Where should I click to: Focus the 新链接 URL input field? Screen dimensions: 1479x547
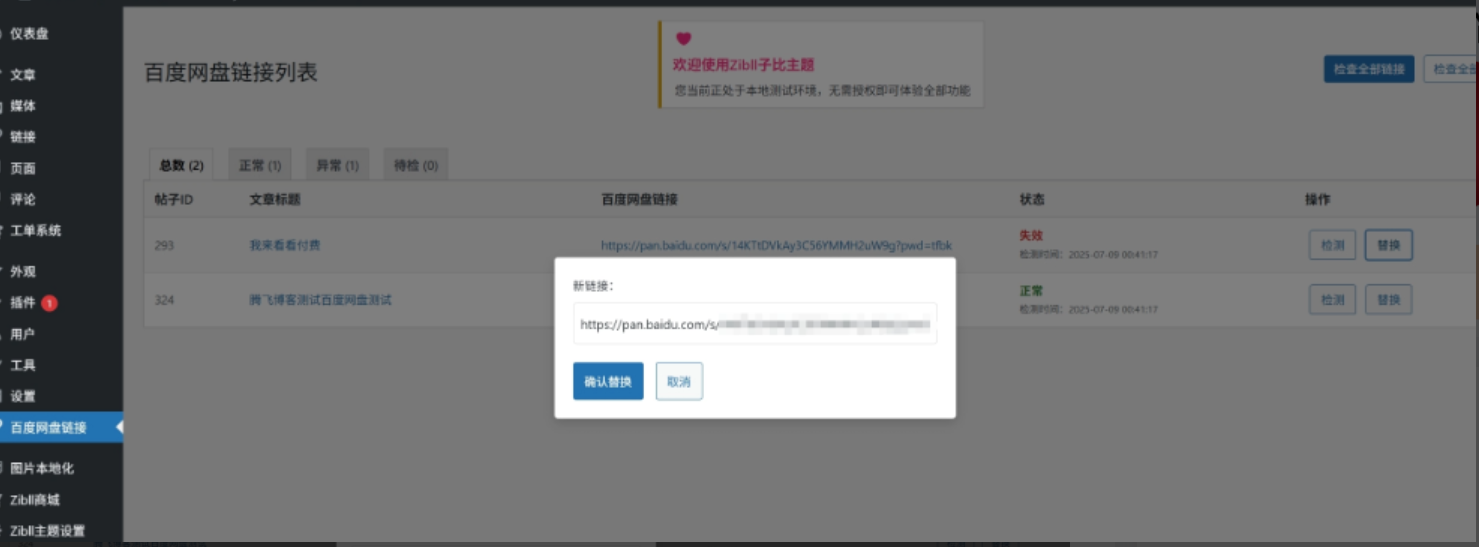(x=755, y=324)
